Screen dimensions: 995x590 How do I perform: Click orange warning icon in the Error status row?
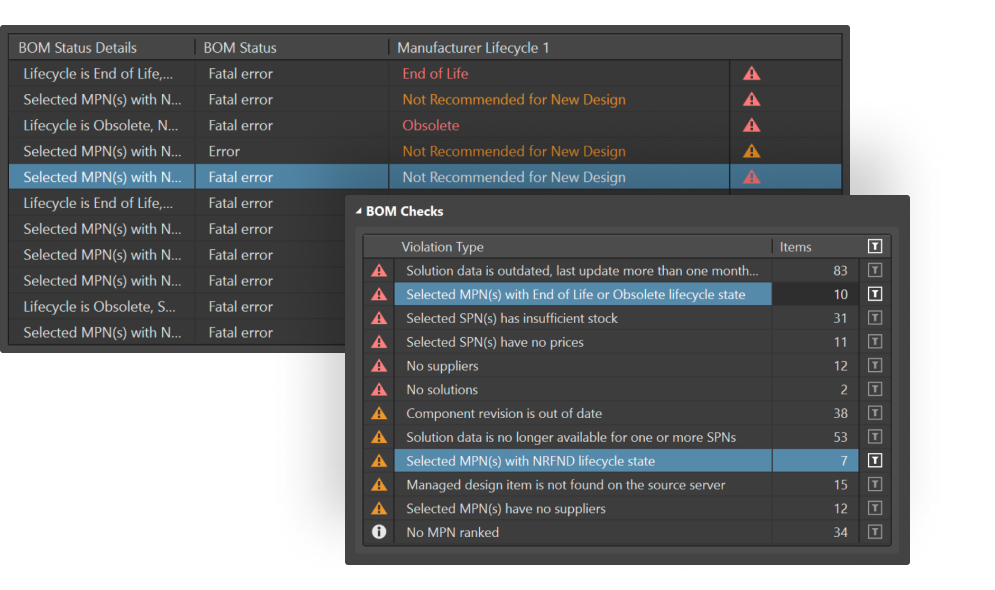[x=751, y=152]
